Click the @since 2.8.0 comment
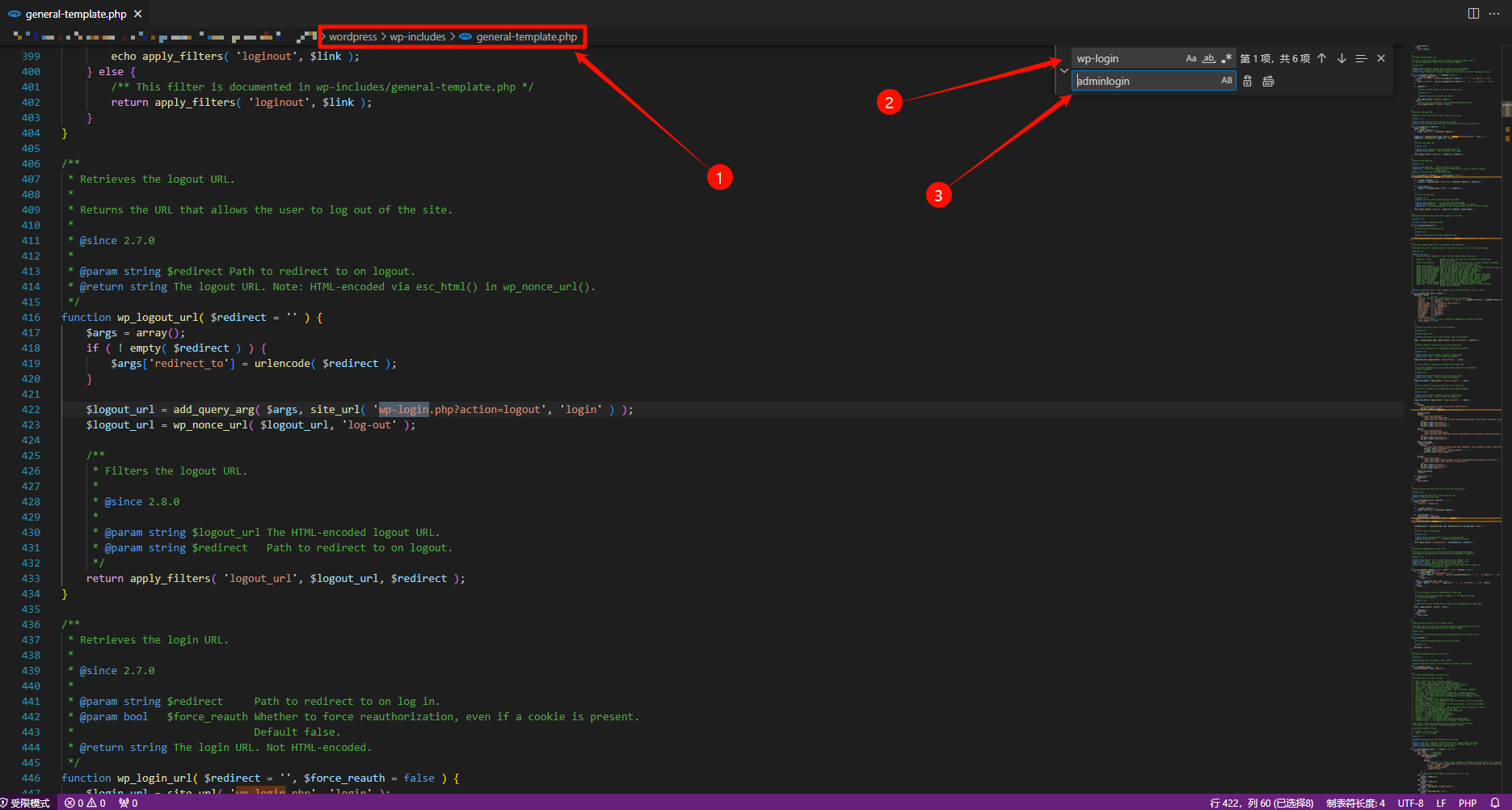 (142, 501)
